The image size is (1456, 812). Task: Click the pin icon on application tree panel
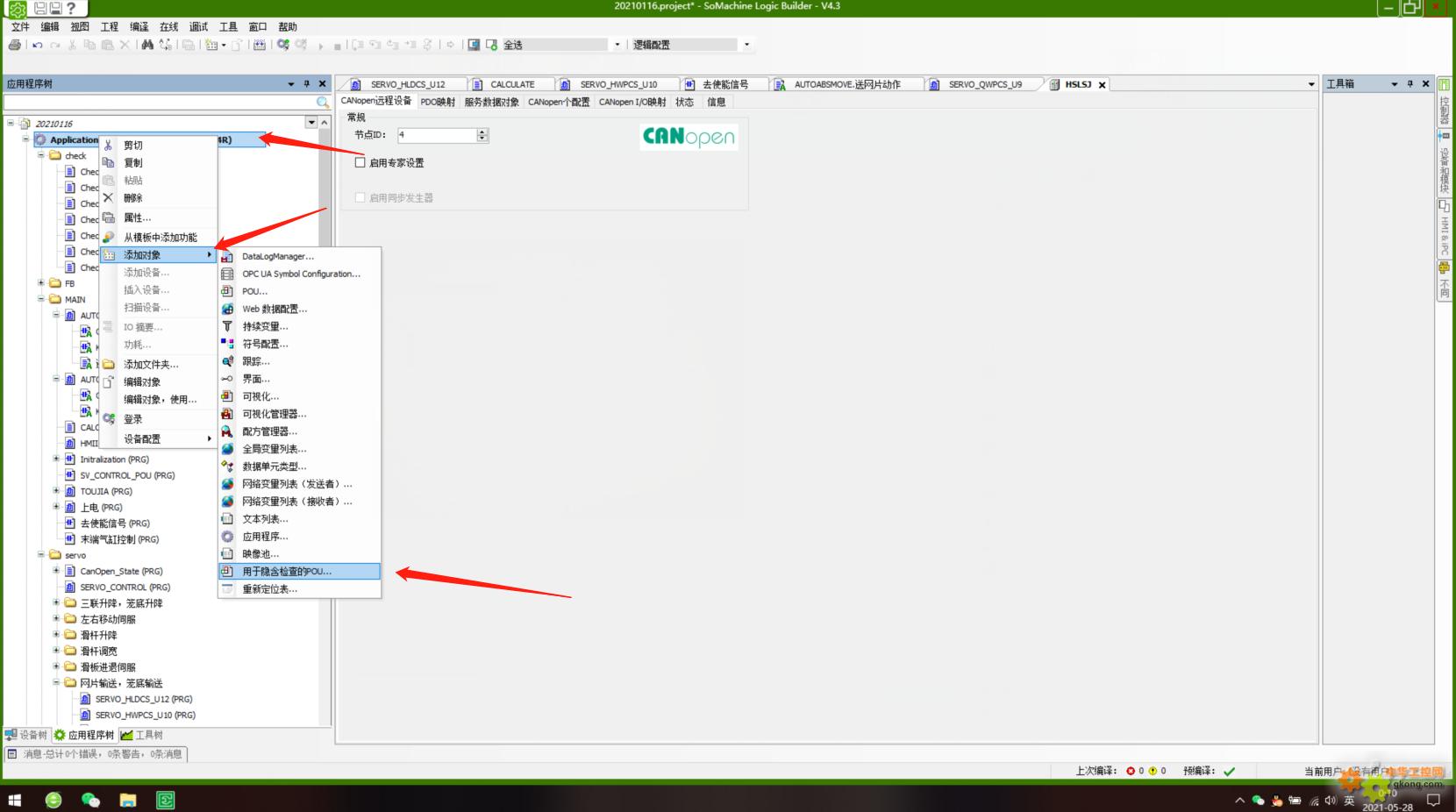(306, 84)
